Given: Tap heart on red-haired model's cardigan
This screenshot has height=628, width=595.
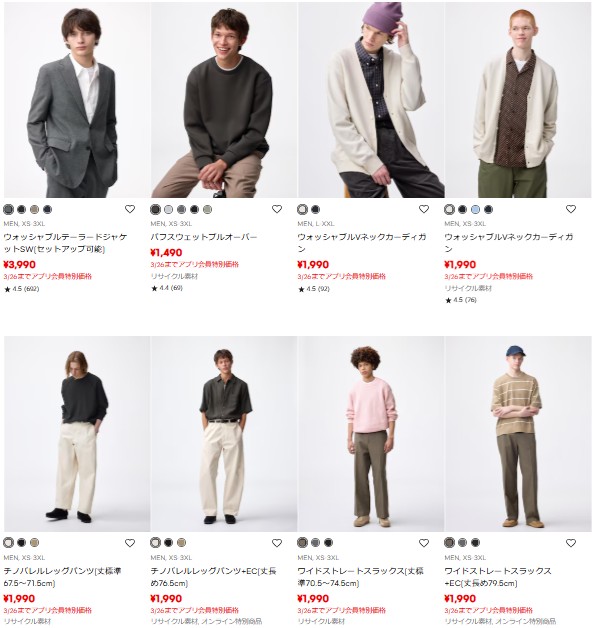Looking at the screenshot, I should (571, 209).
